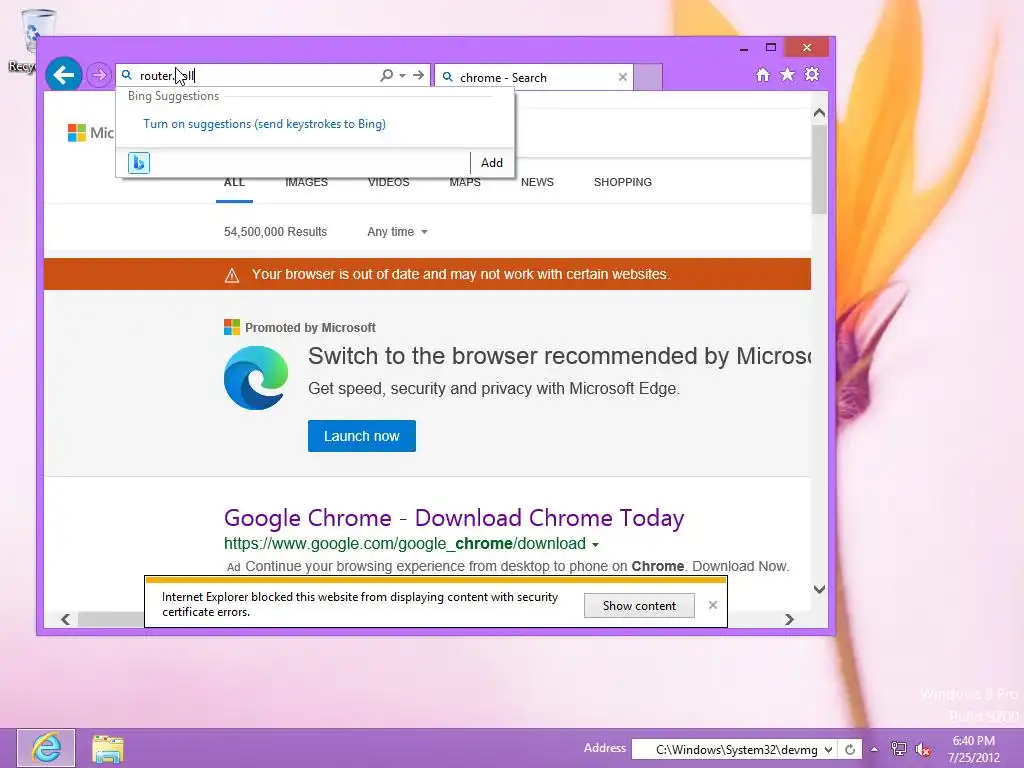Click the horizontal scrollbar right arrow
1024x768 pixels.
pyautogui.click(x=789, y=619)
